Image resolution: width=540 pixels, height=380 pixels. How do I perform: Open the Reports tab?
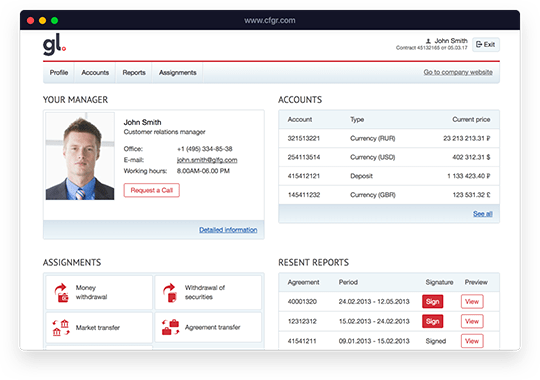click(134, 73)
